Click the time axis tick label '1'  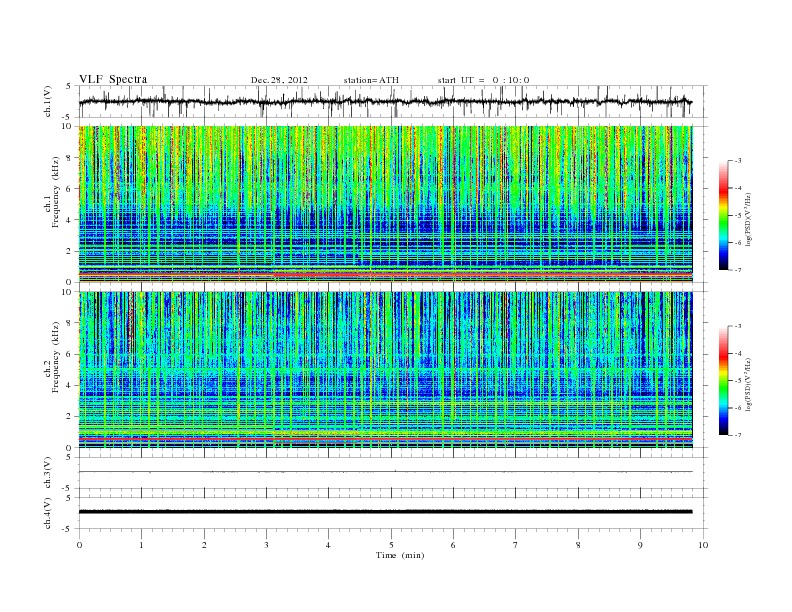click(141, 545)
